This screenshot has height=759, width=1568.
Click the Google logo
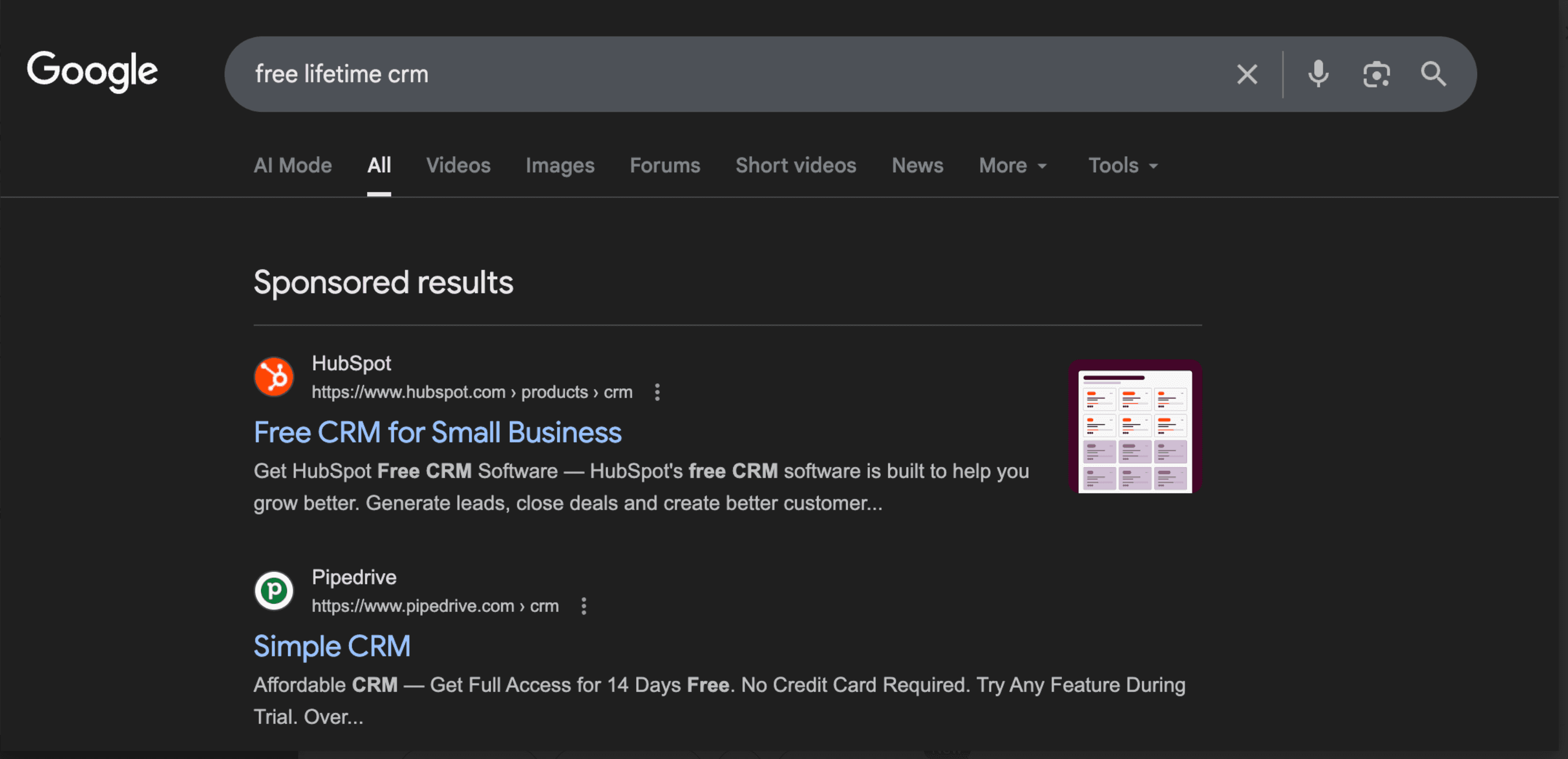(92, 71)
